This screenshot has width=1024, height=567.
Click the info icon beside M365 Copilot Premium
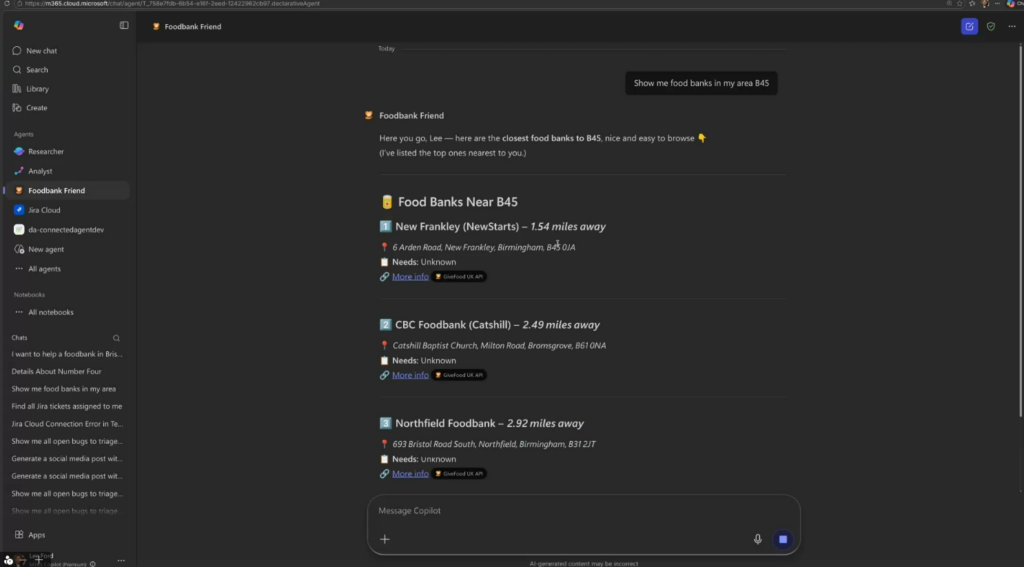[x=93, y=564]
